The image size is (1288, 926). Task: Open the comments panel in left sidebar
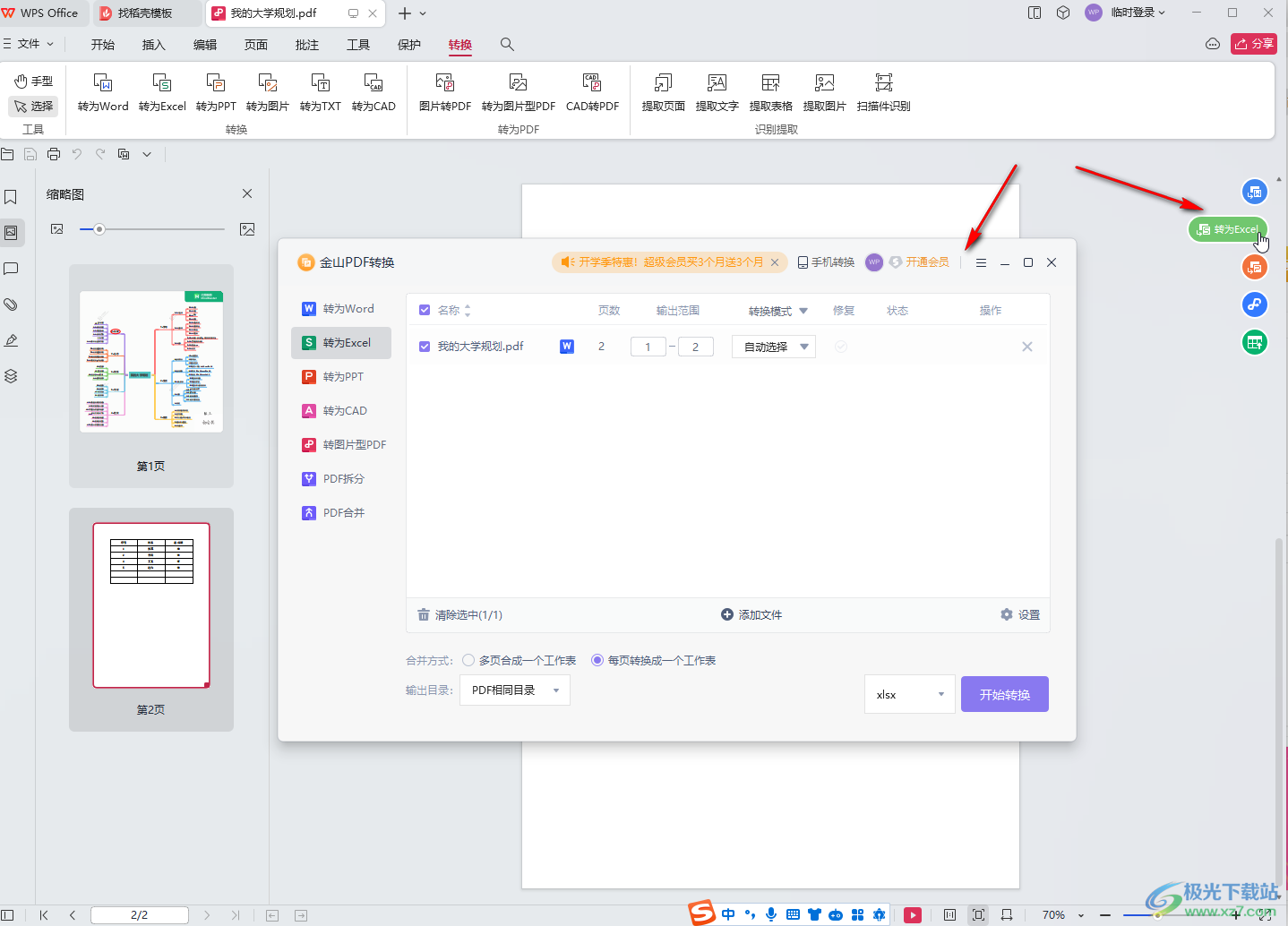pyautogui.click(x=11, y=269)
